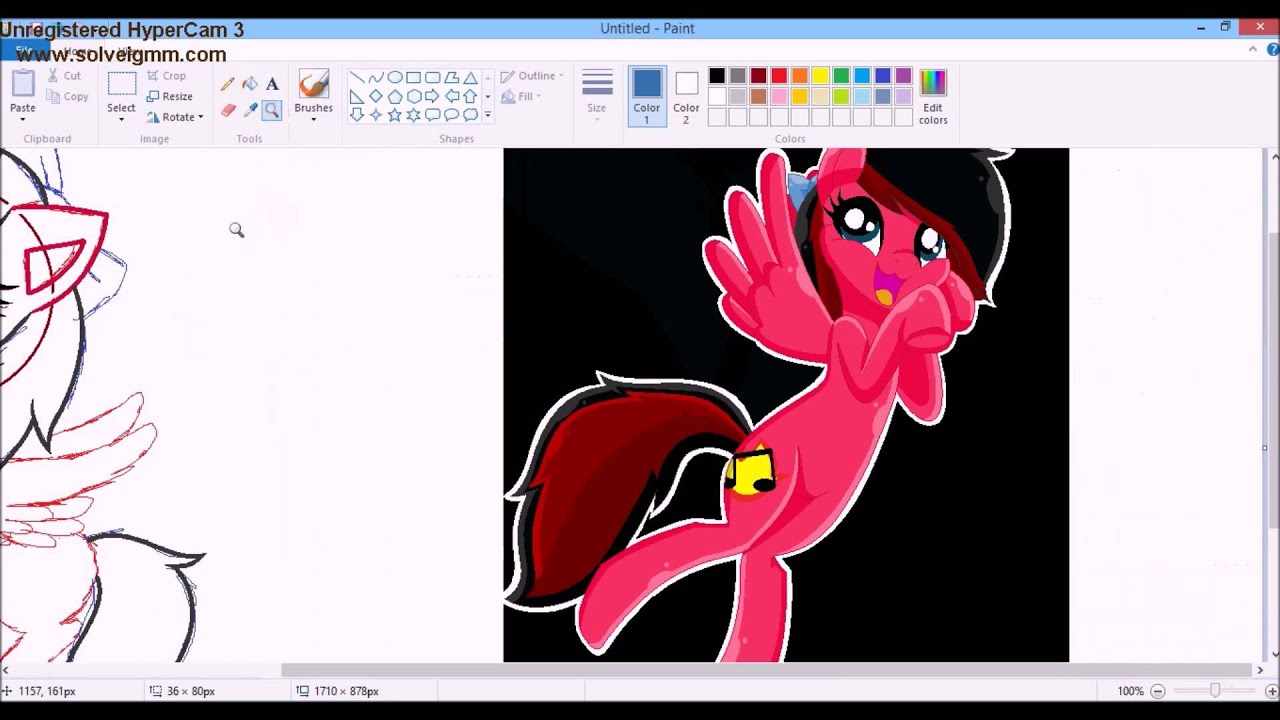
Task: Choose the Oval callout shape
Action: tap(451, 115)
